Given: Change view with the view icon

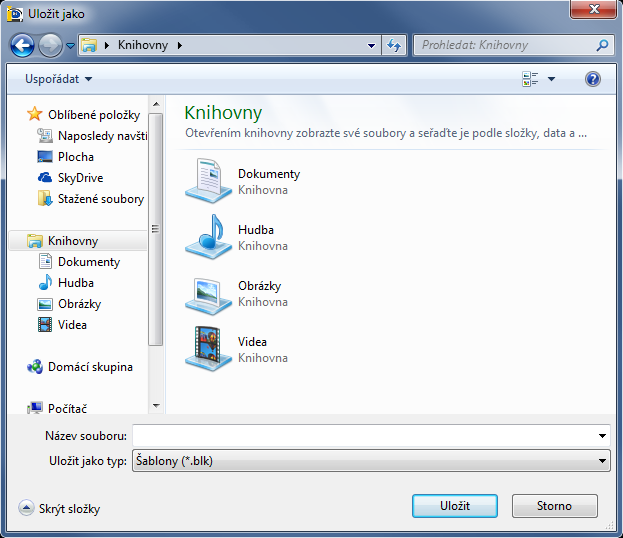Looking at the screenshot, I should click(530, 79).
